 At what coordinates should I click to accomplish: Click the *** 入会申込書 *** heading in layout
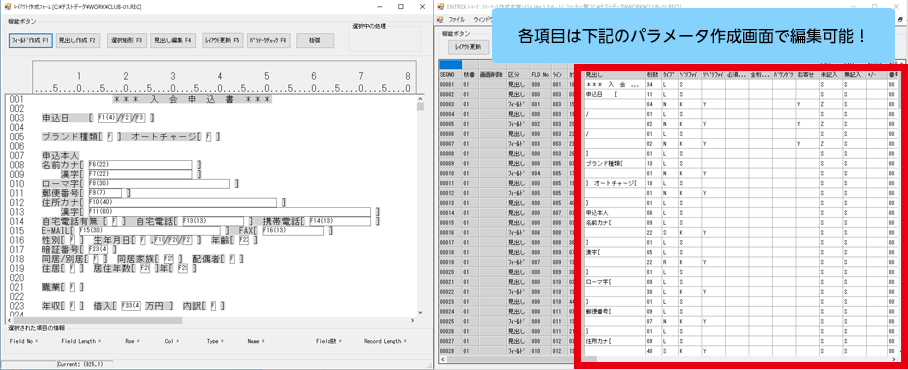tap(192, 100)
